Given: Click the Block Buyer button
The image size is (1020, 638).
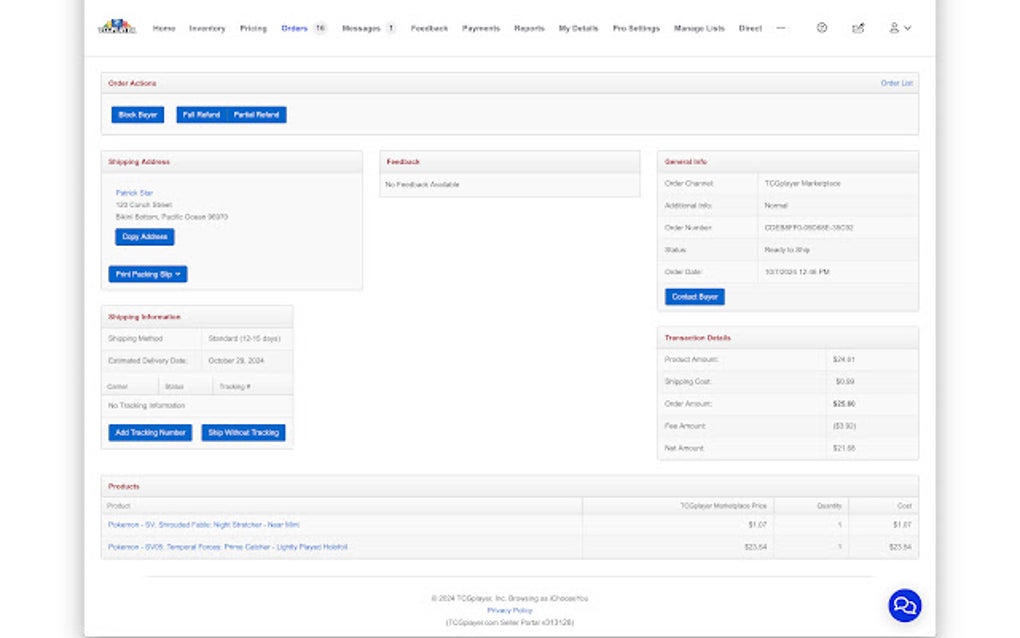Looking at the screenshot, I should coord(136,114).
